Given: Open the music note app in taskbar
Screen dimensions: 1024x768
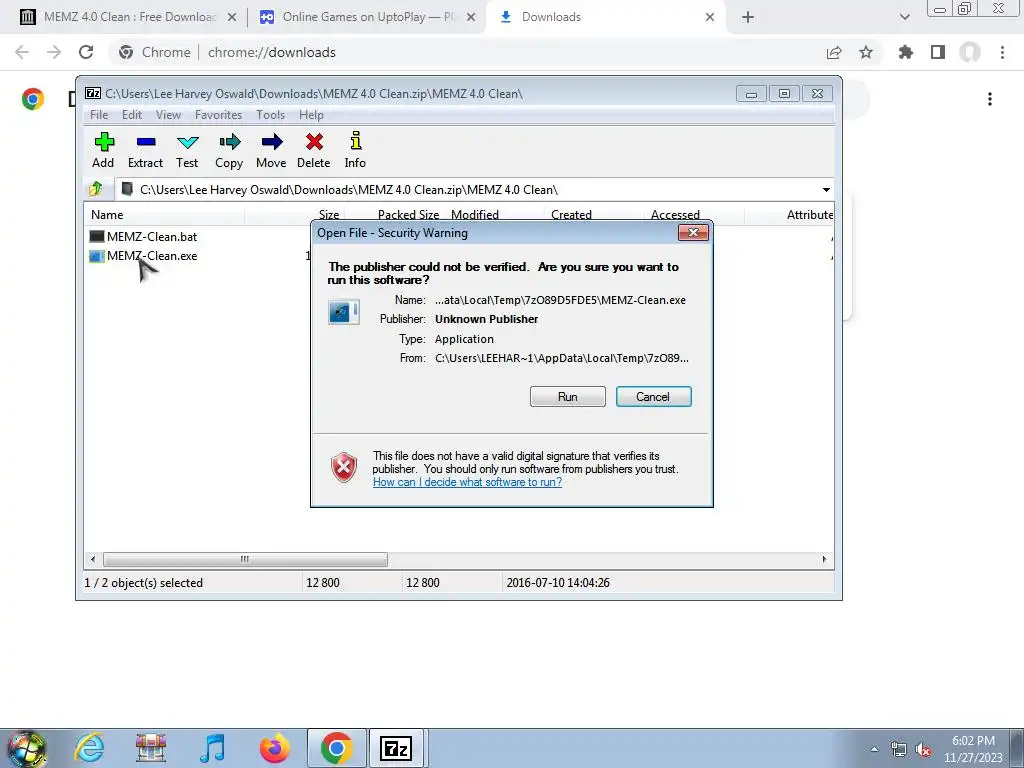Looking at the screenshot, I should pyautogui.click(x=212, y=748).
